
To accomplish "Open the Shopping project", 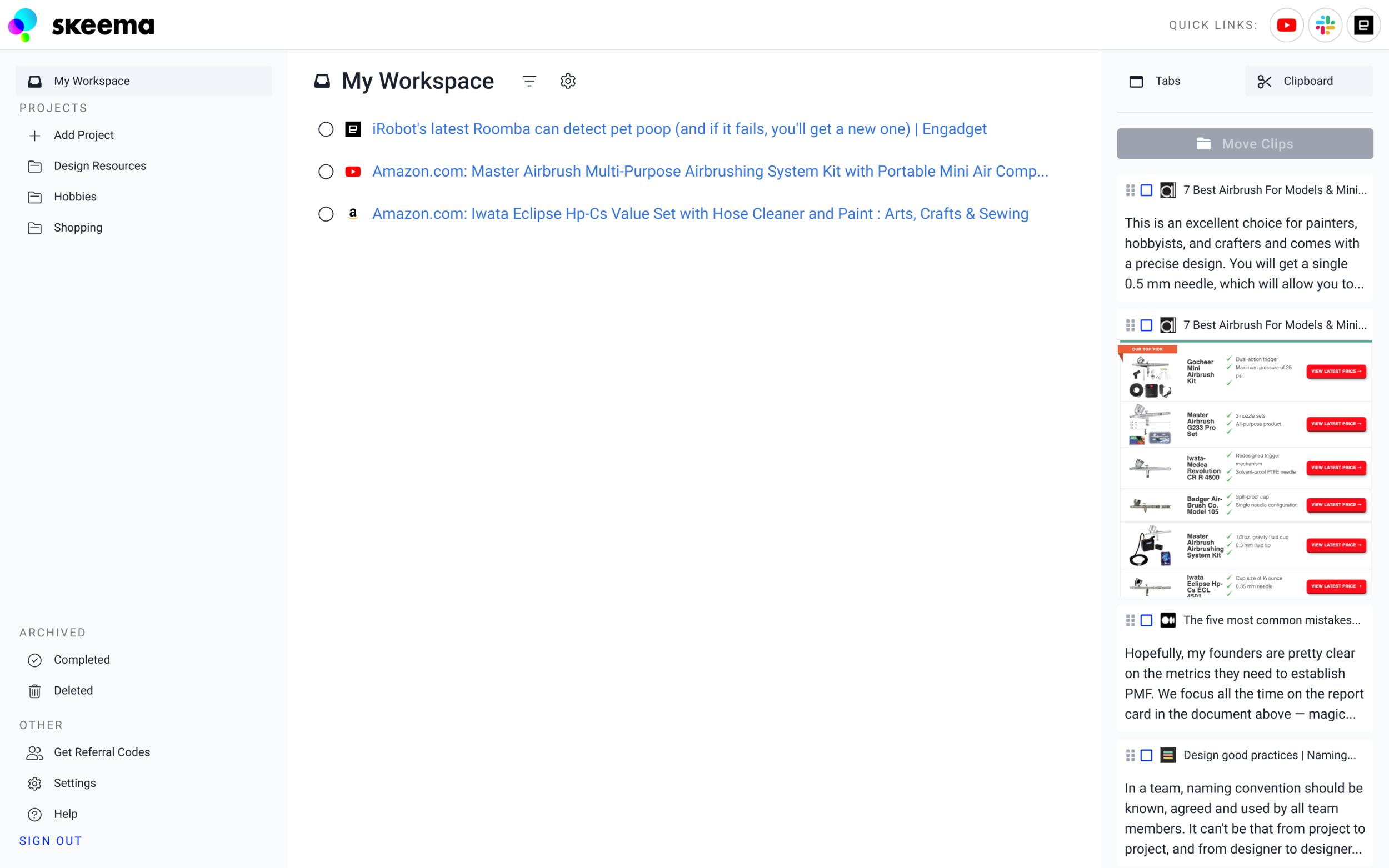I will (x=143, y=228).
